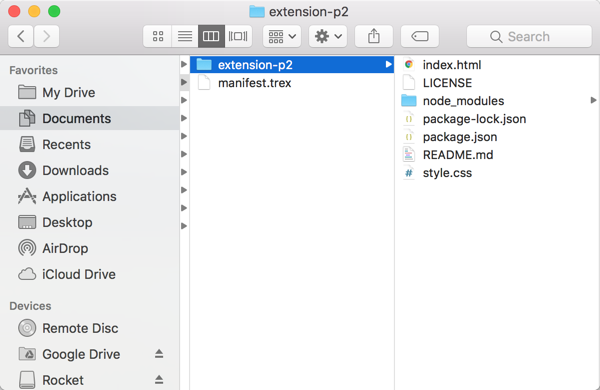The width and height of the screenshot is (600, 390).
Task: Select the LICENSE file
Action: [x=497, y=83]
